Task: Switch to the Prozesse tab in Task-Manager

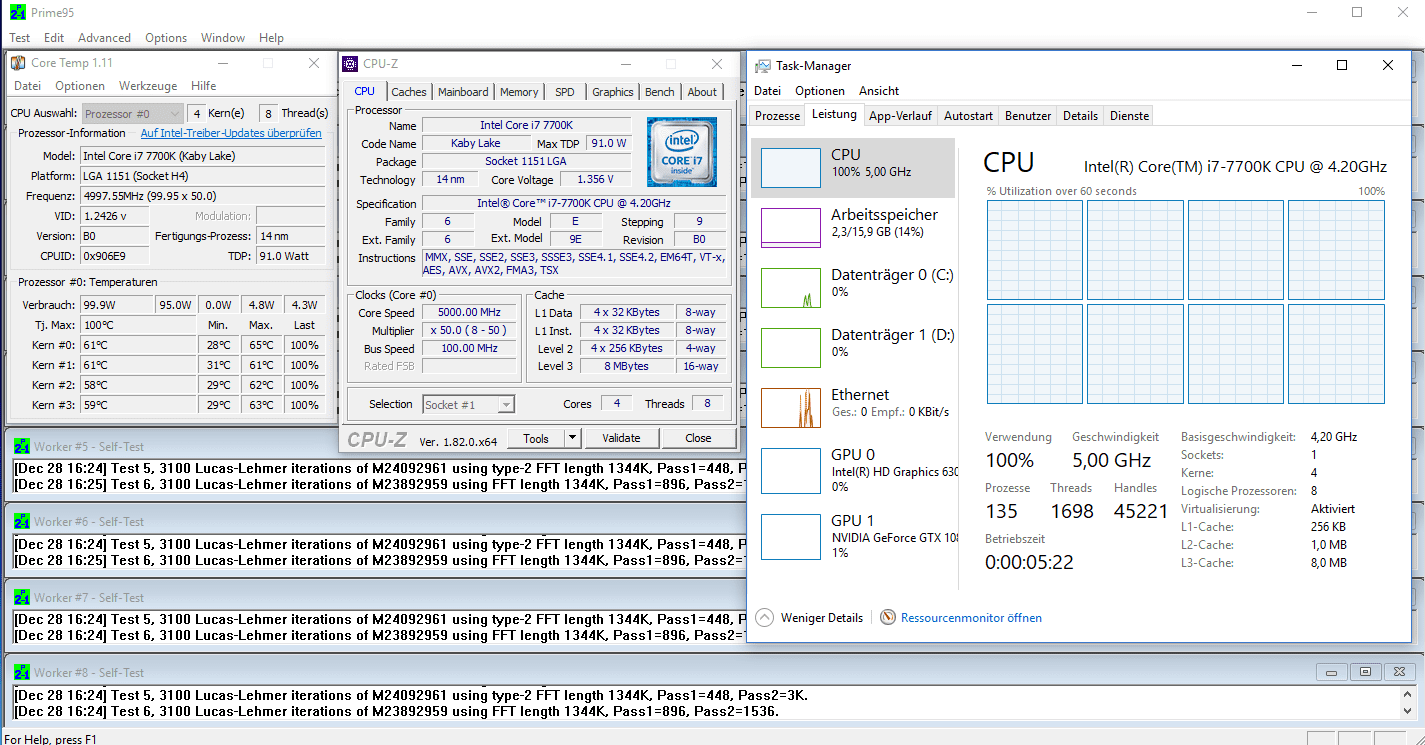Action: point(777,115)
